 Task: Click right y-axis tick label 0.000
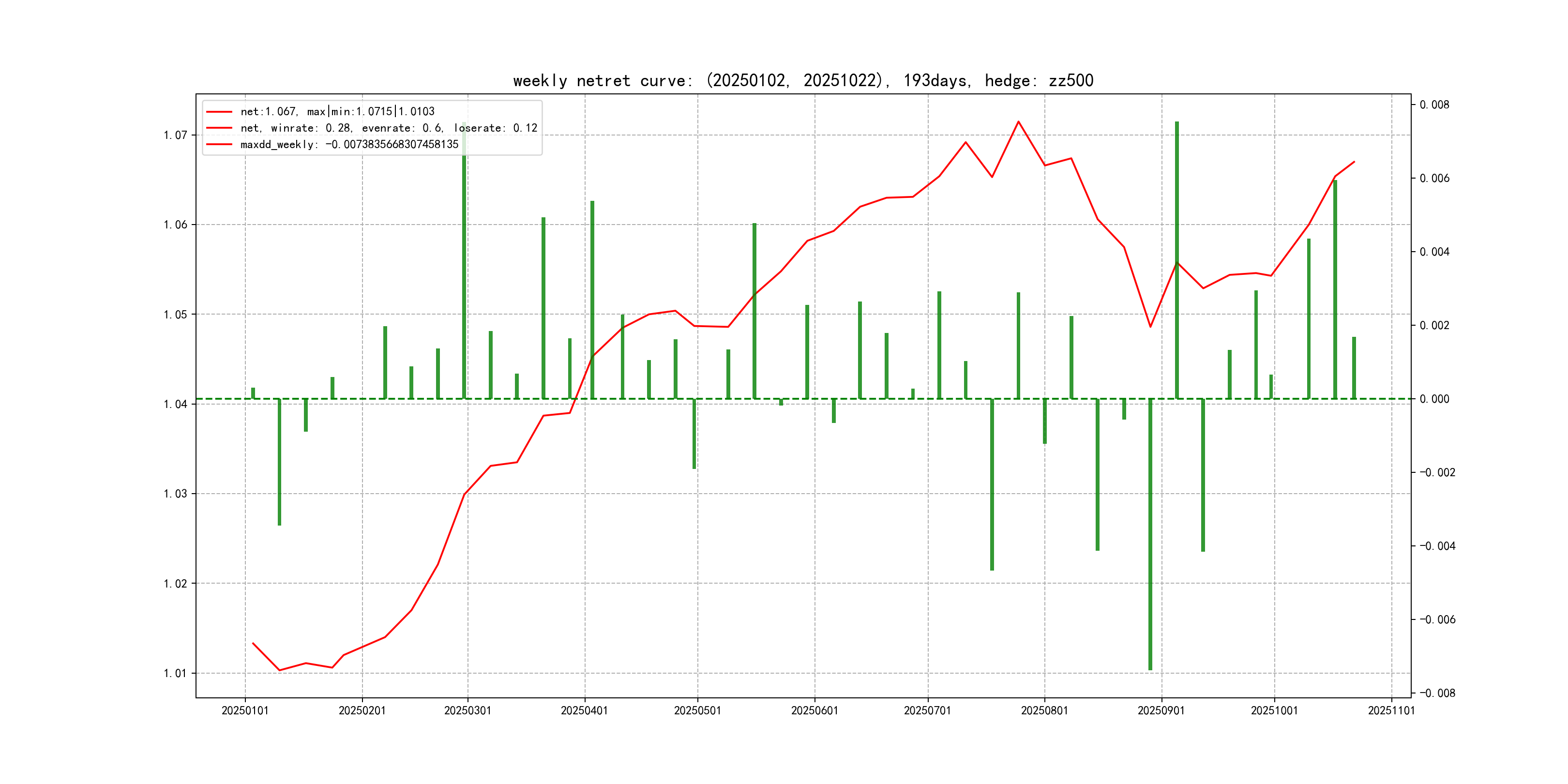point(1434,399)
